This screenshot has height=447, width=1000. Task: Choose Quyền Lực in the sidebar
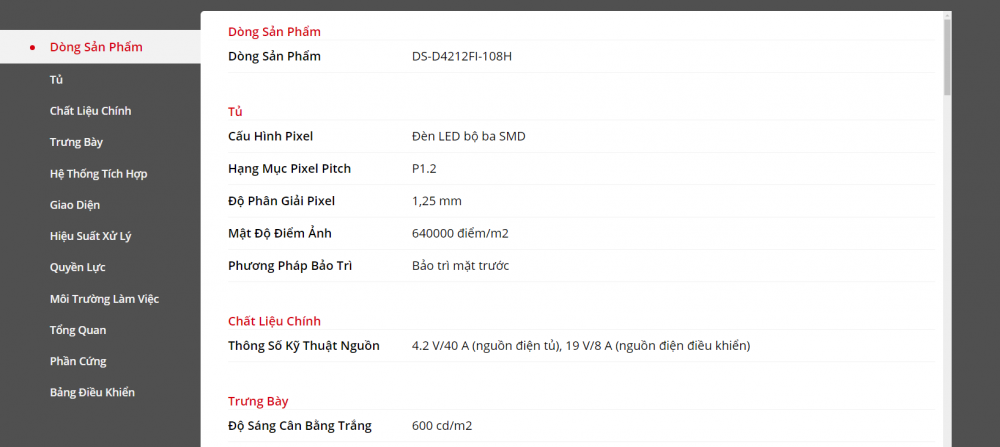point(77,267)
